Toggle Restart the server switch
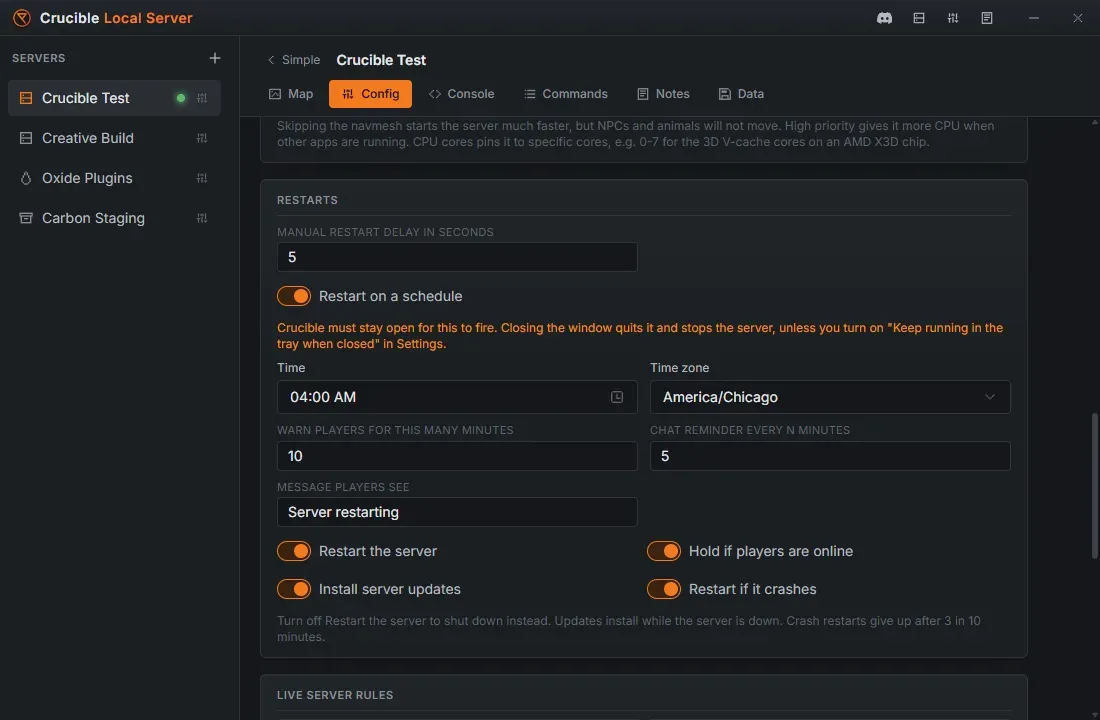The height and width of the screenshot is (720, 1100). pos(294,552)
